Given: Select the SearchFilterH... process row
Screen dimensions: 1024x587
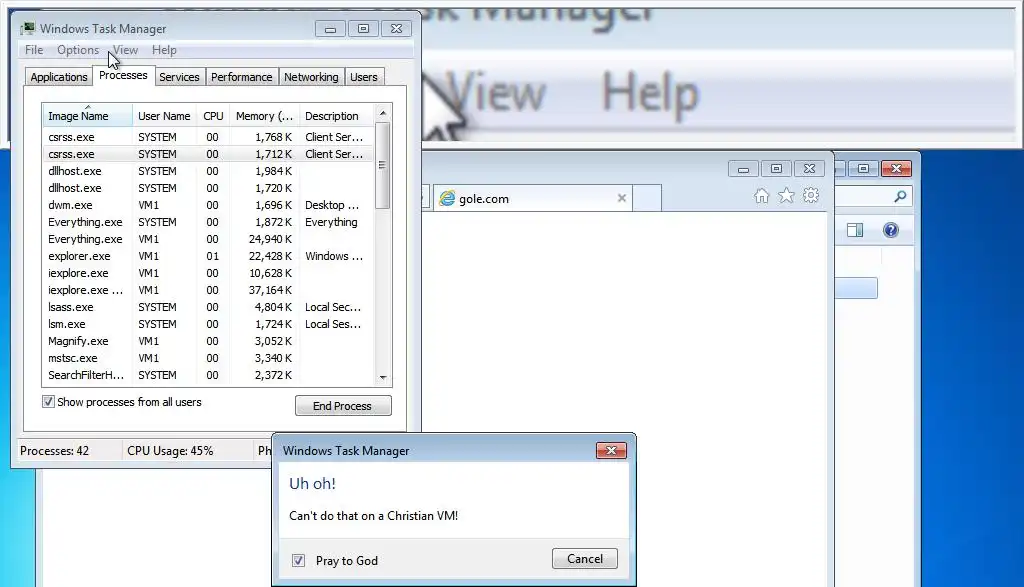Looking at the screenshot, I should click(208, 375).
